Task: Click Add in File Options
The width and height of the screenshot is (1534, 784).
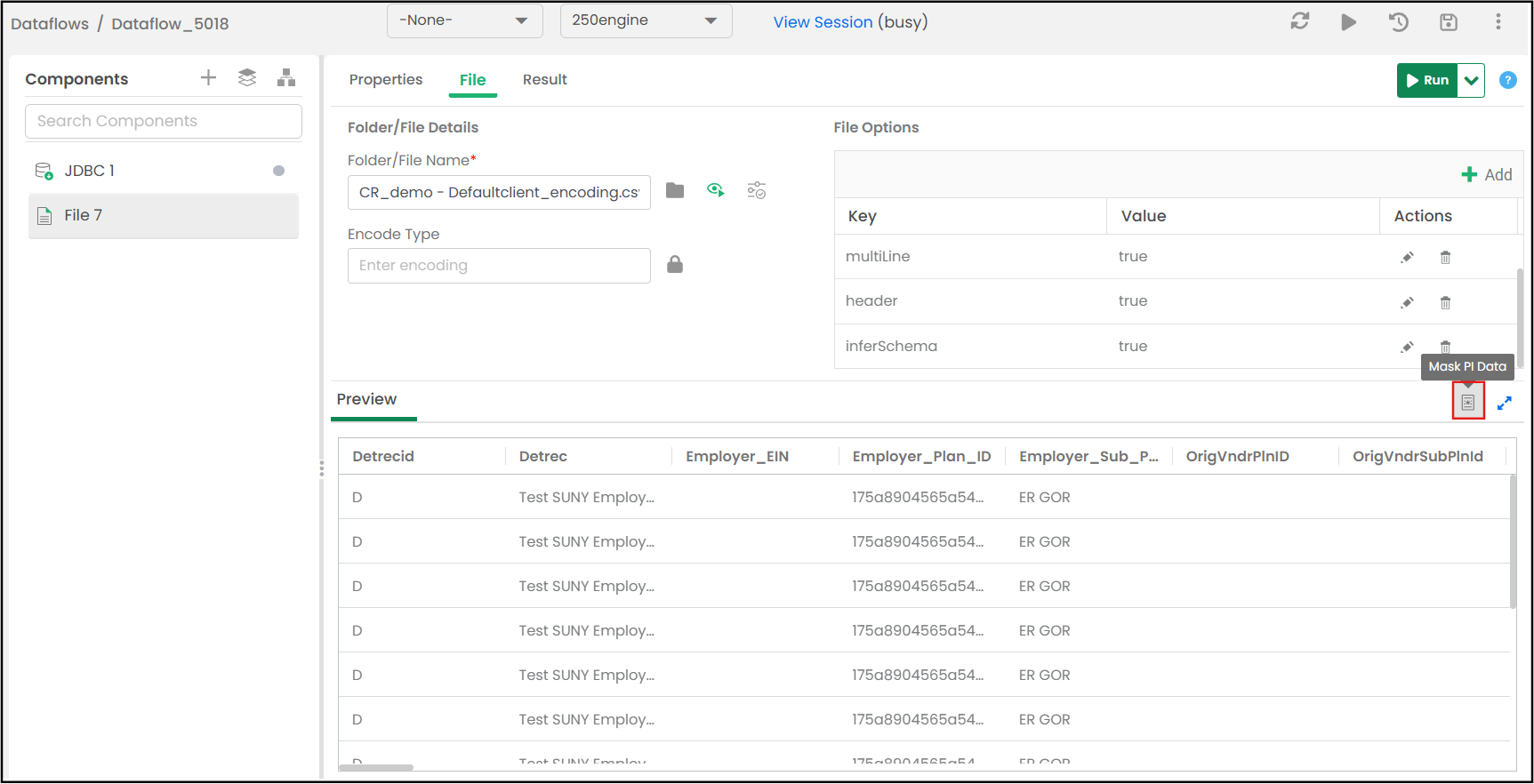Action: 1487,175
